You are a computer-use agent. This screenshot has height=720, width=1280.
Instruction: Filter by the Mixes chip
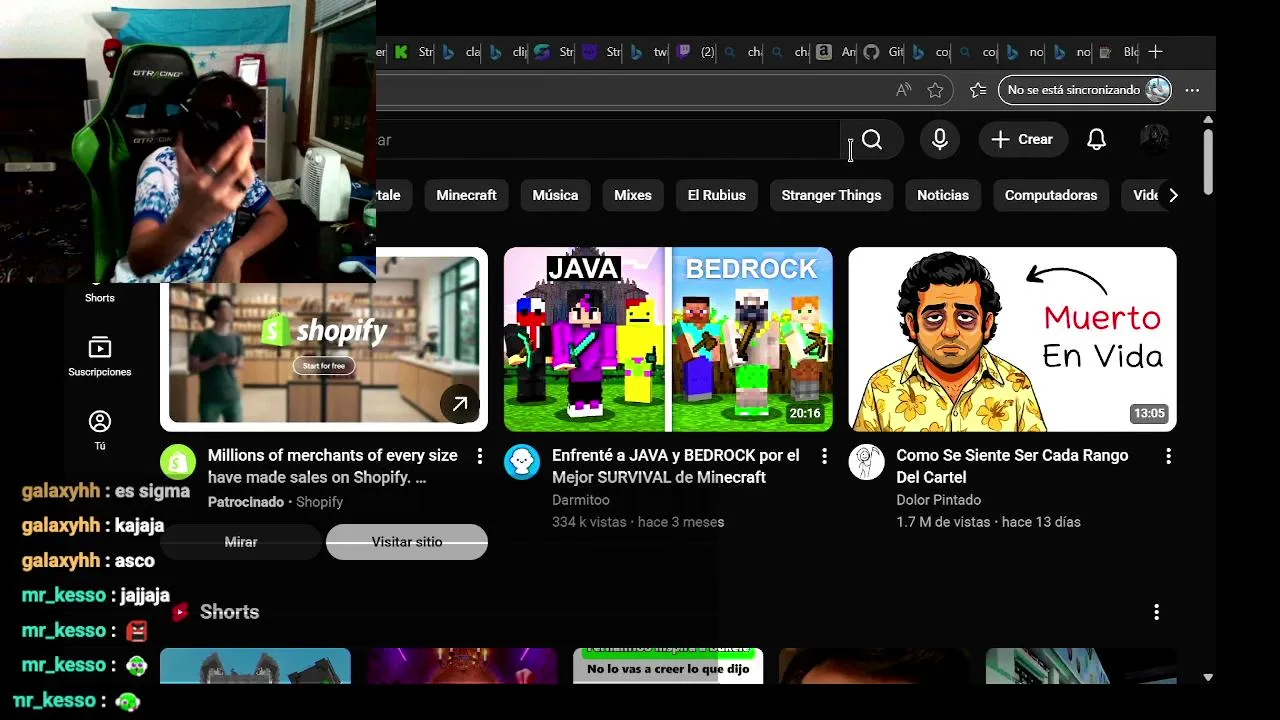pyautogui.click(x=633, y=195)
